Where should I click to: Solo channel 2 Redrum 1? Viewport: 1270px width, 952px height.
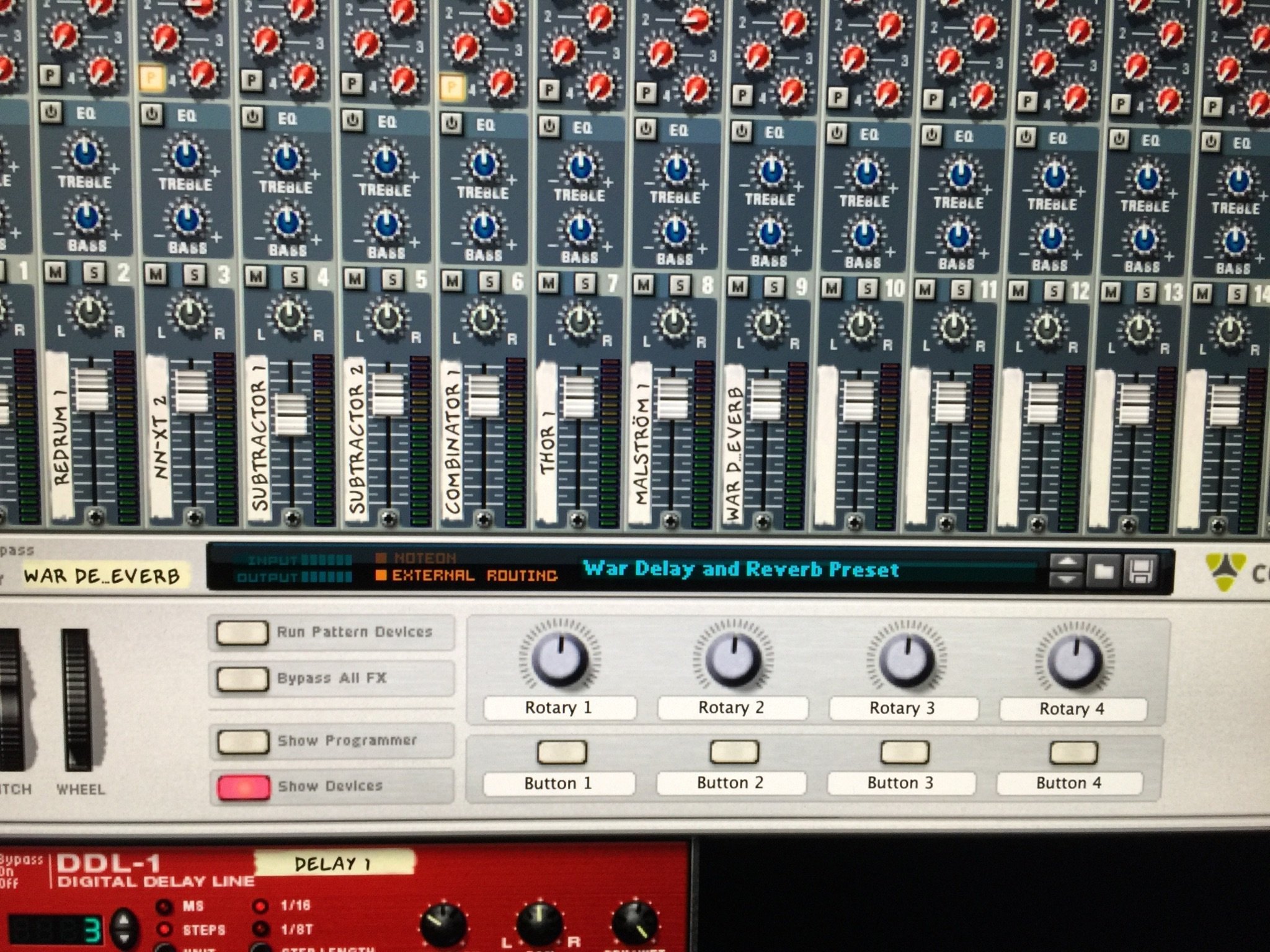[94, 273]
